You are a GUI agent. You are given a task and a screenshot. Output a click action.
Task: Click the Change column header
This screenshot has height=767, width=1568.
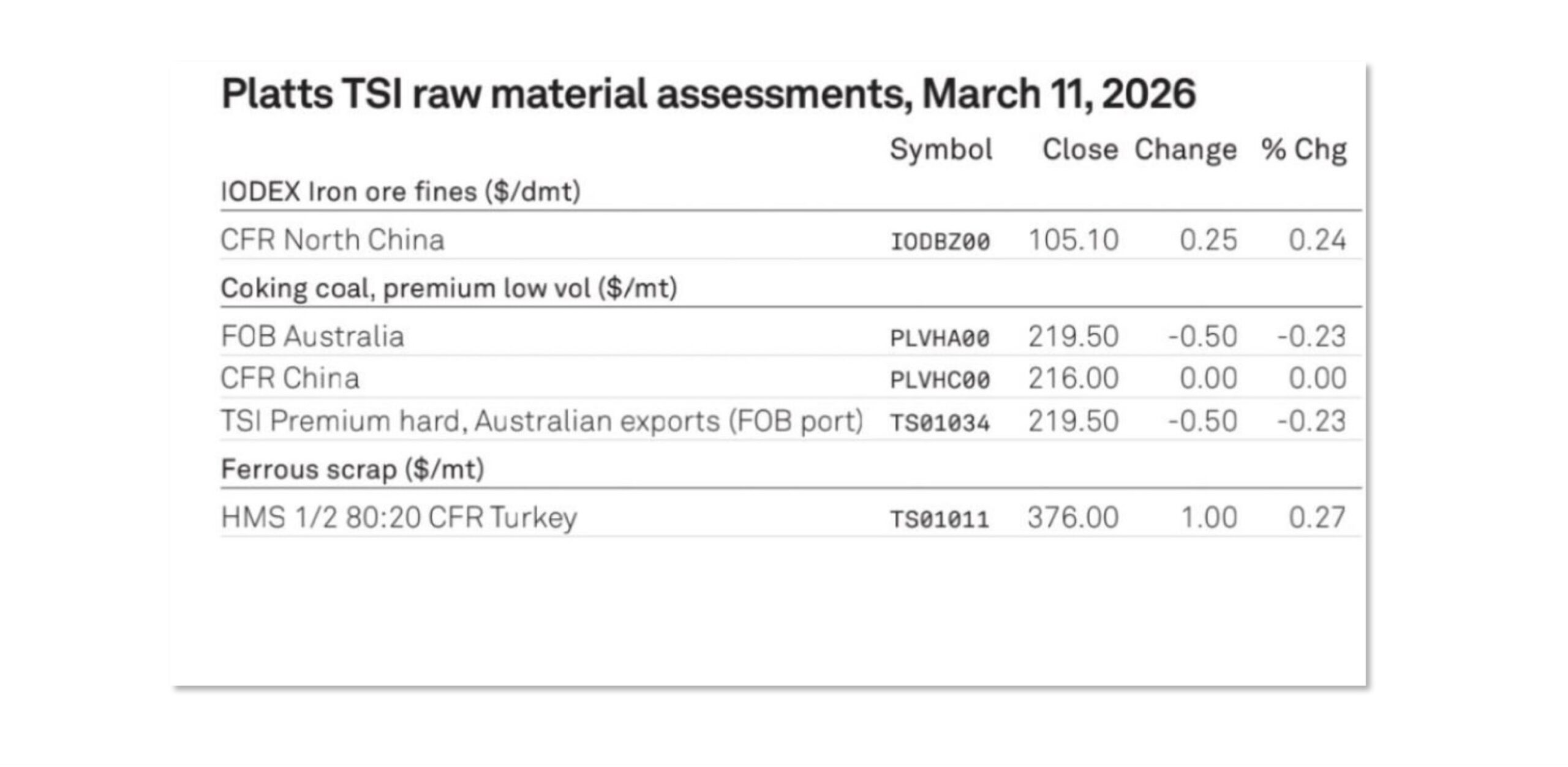click(x=1185, y=149)
